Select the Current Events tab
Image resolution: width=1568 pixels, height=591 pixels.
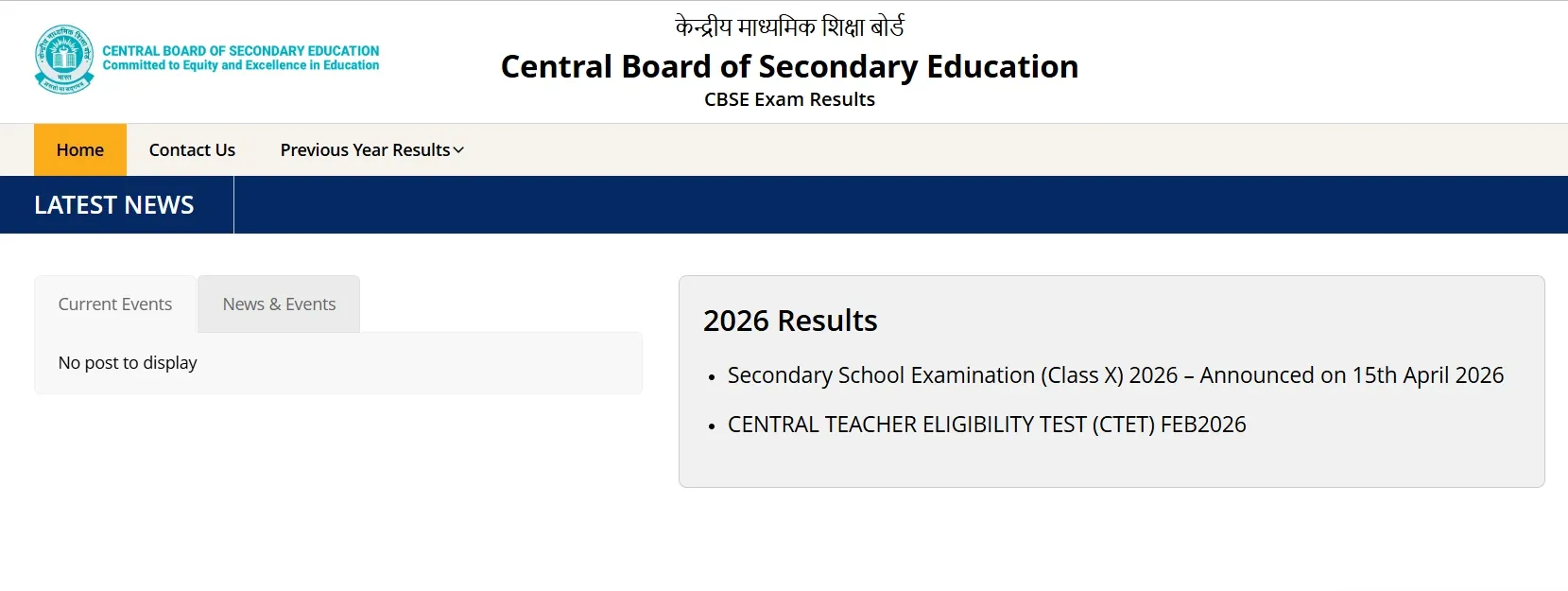[114, 304]
